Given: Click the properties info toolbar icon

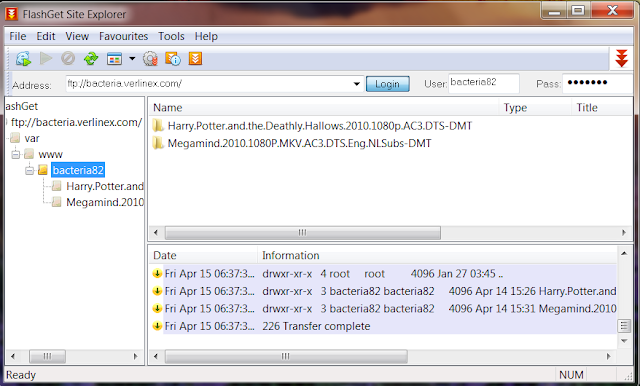Looking at the screenshot, I should (173, 59).
